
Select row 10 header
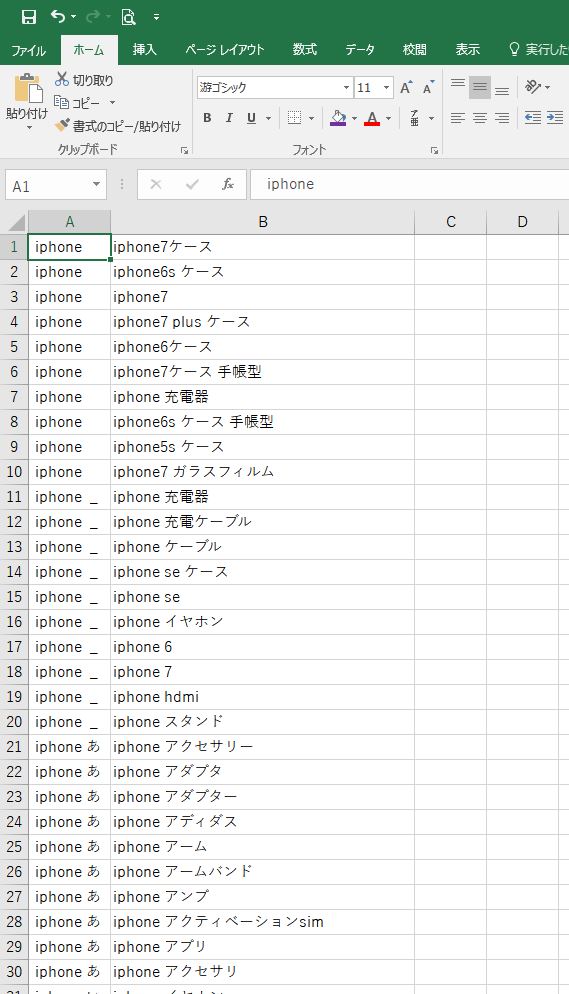(14, 472)
